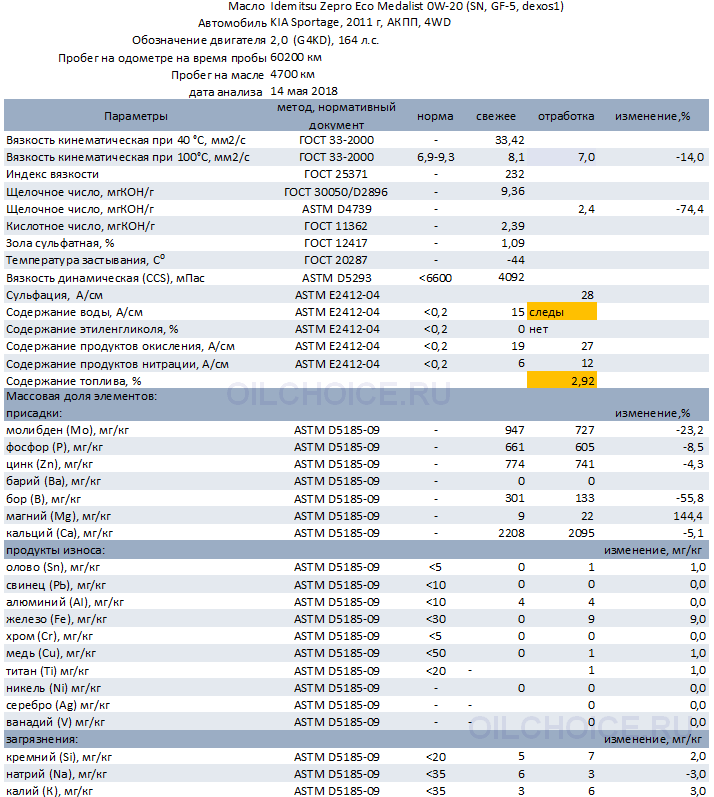The height and width of the screenshot is (797, 714).
Task: Click the 'ванадий (V) мг/кг' row label
Action: click(x=55, y=723)
